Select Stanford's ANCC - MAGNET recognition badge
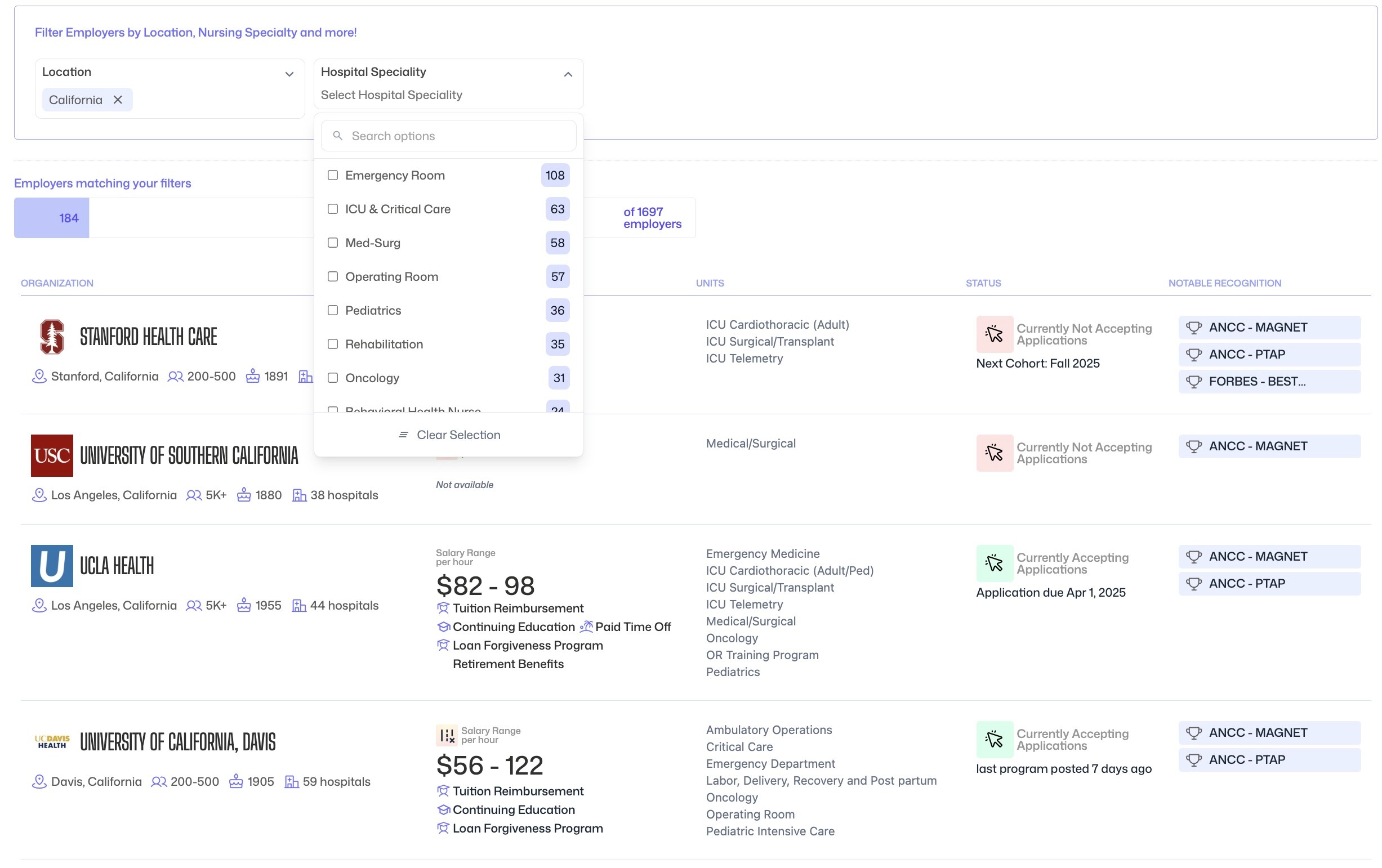 1269,328
